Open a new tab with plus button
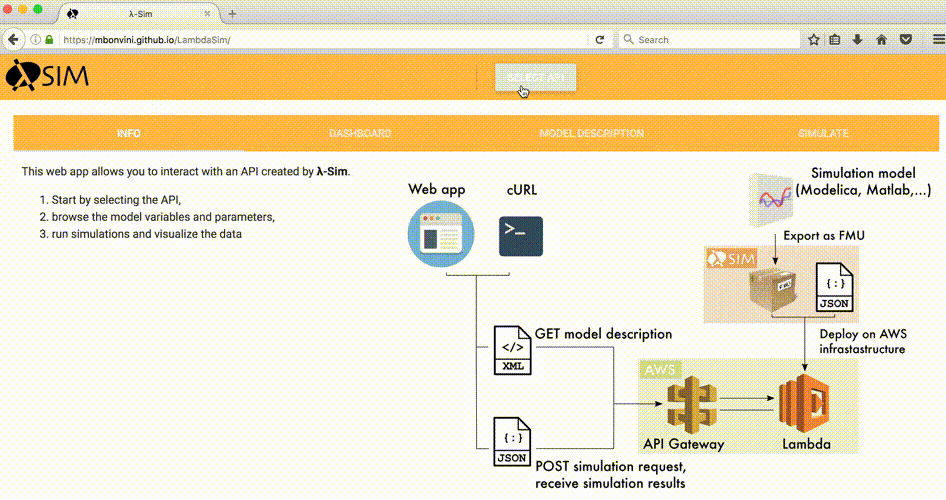The width and height of the screenshot is (946, 500). click(x=232, y=13)
